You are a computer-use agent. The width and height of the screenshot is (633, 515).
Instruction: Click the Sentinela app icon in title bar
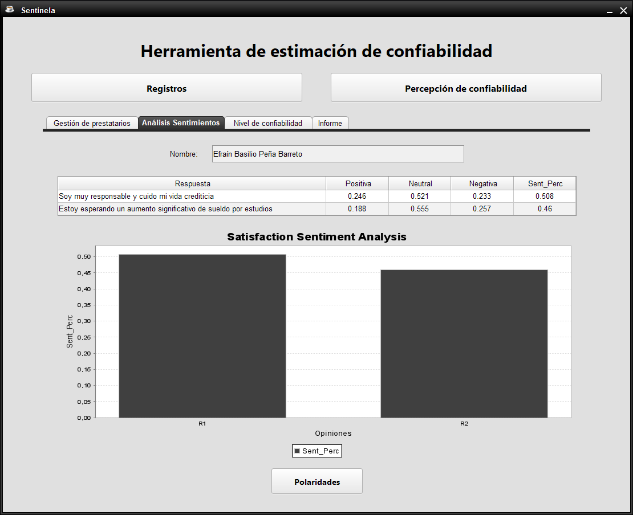[9, 9]
